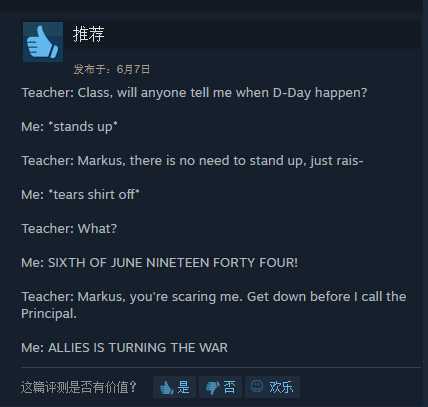Mark the review as funny with 欢乐

point(273,387)
